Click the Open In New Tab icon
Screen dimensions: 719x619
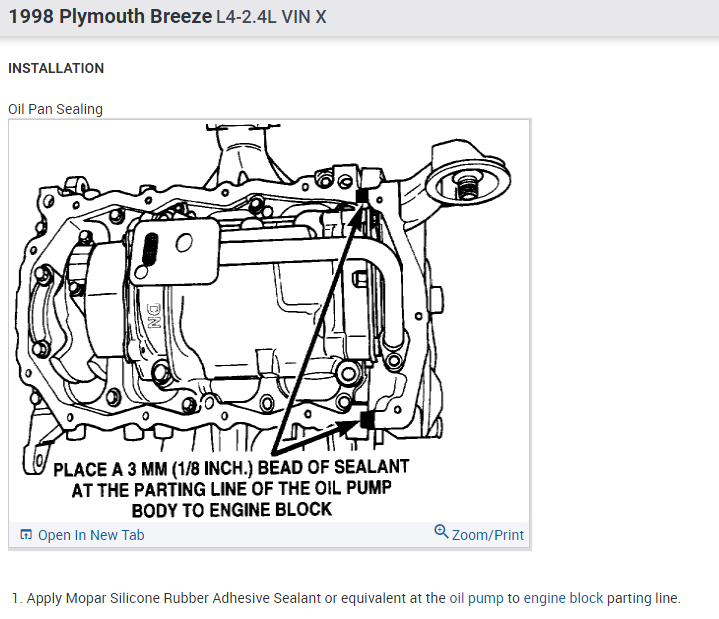tap(26, 535)
